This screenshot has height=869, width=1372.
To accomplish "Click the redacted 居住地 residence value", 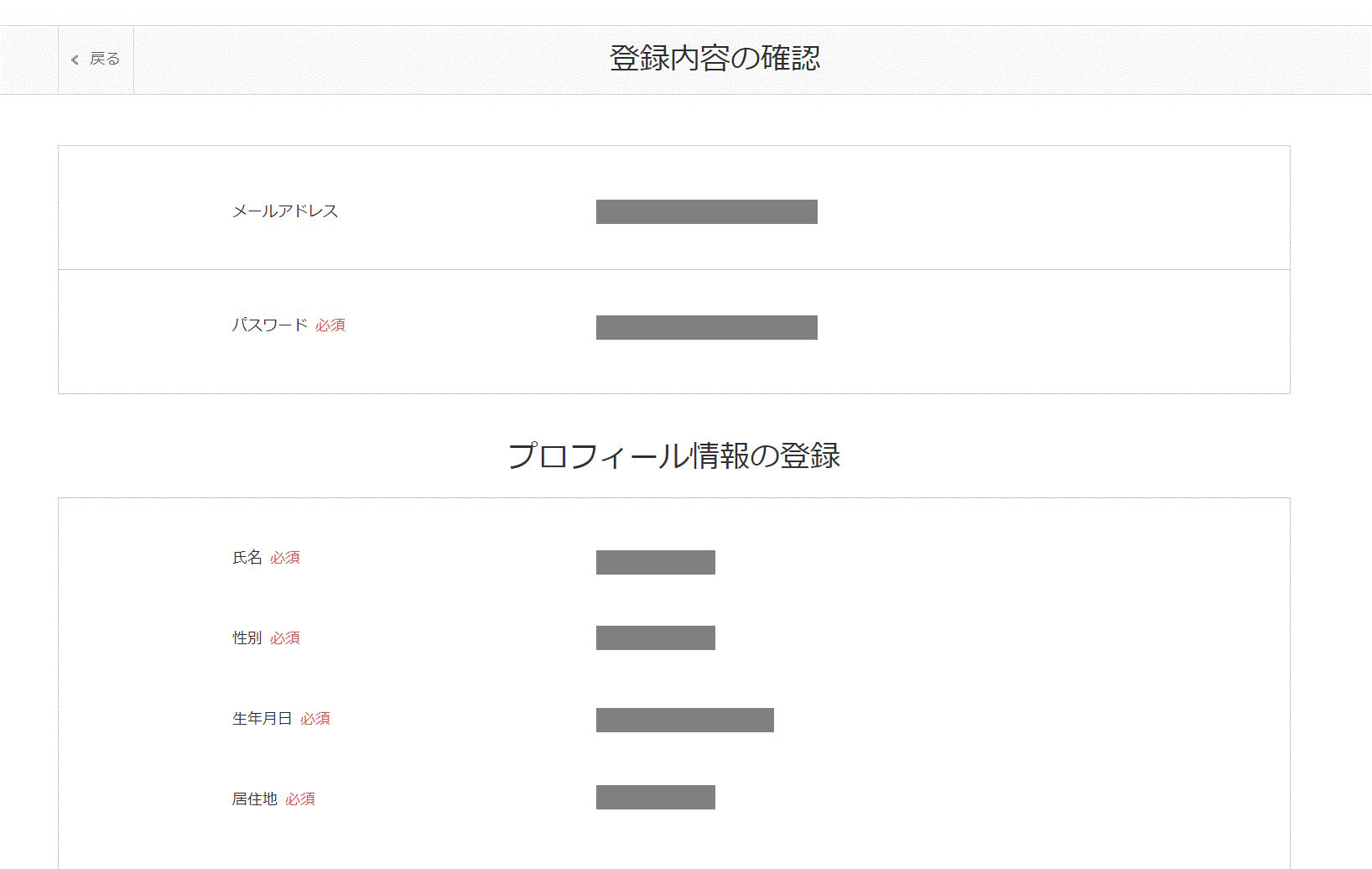I will pyautogui.click(x=655, y=797).
